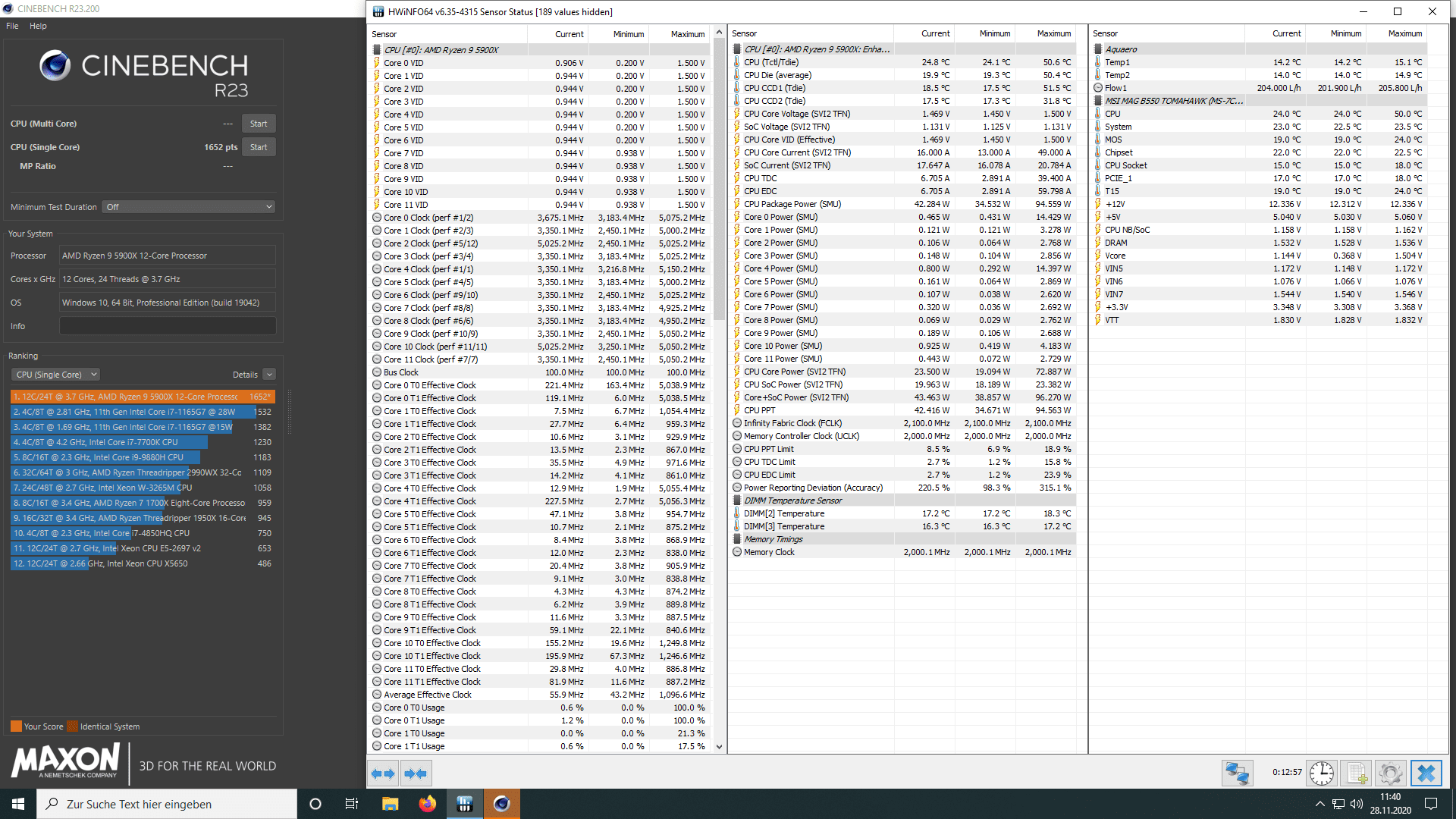This screenshot has height=819, width=1456.
Task: Select the Core 0 VID sensor row
Action: click(x=540, y=63)
